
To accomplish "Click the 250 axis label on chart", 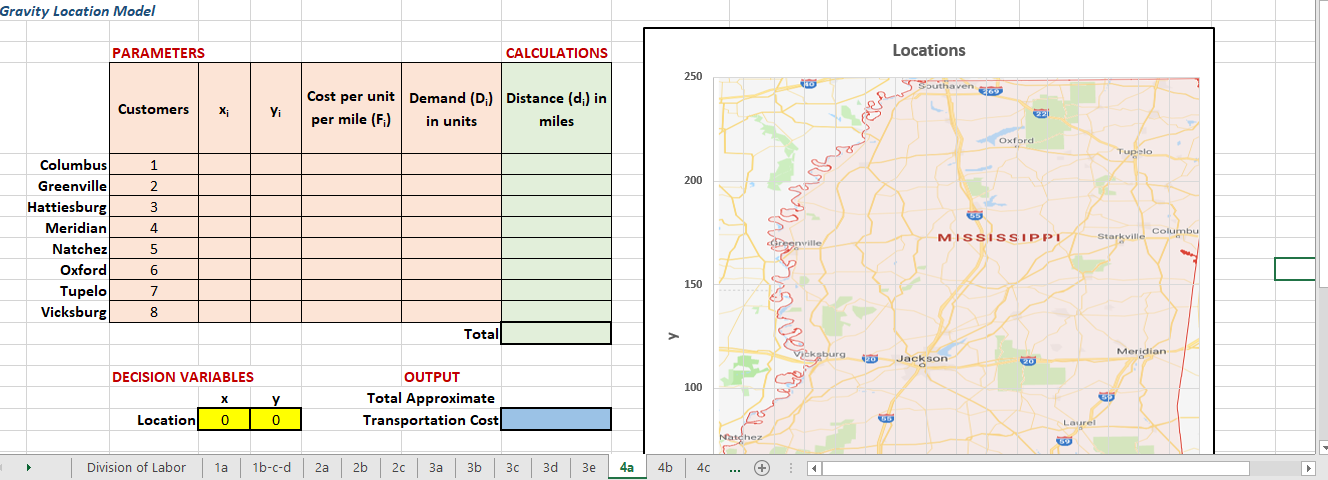I will (693, 76).
